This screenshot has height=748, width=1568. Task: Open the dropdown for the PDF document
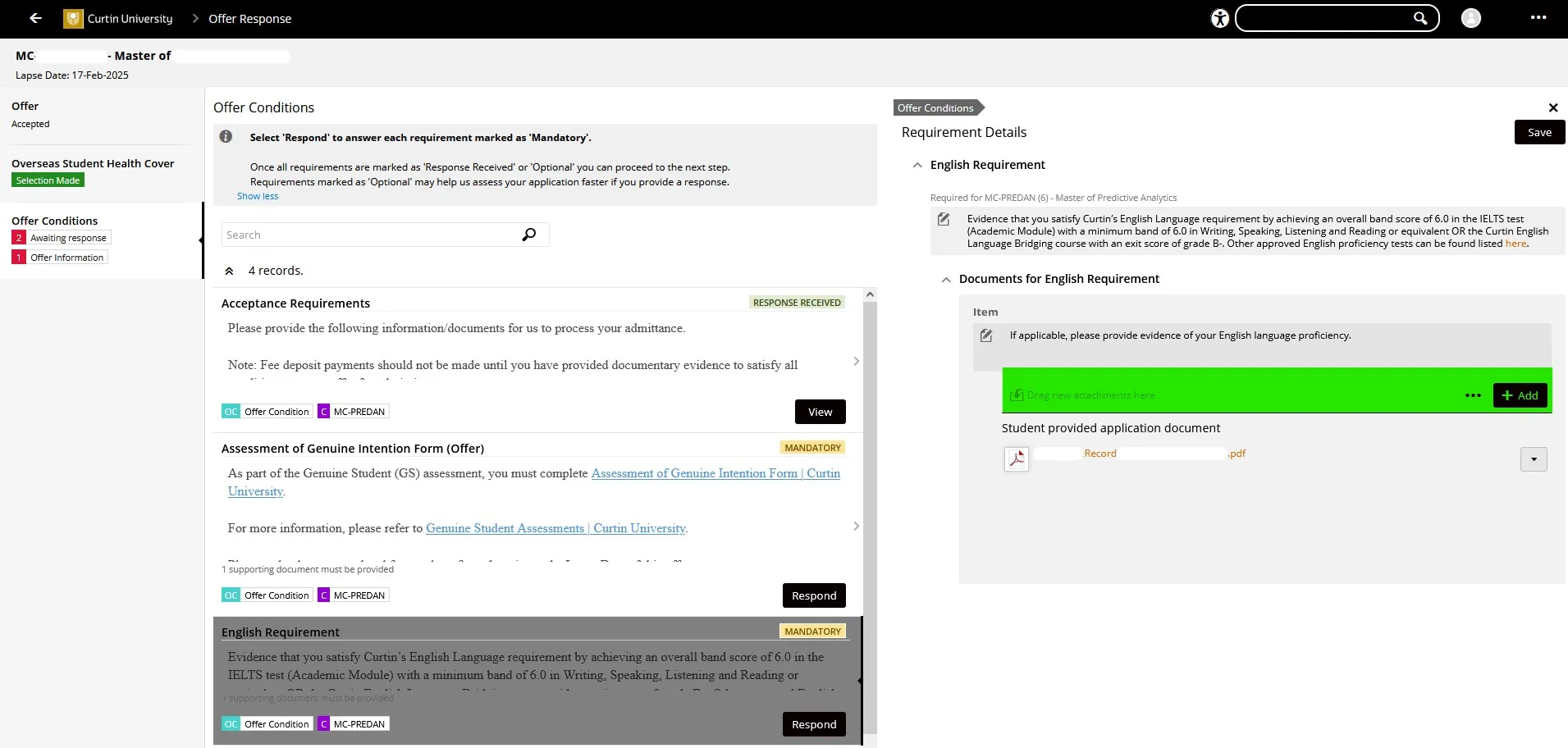point(1533,459)
